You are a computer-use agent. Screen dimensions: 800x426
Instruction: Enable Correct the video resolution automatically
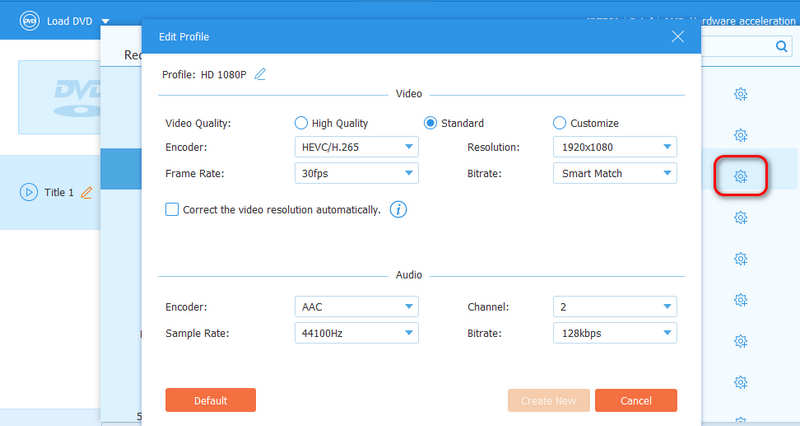(x=172, y=210)
